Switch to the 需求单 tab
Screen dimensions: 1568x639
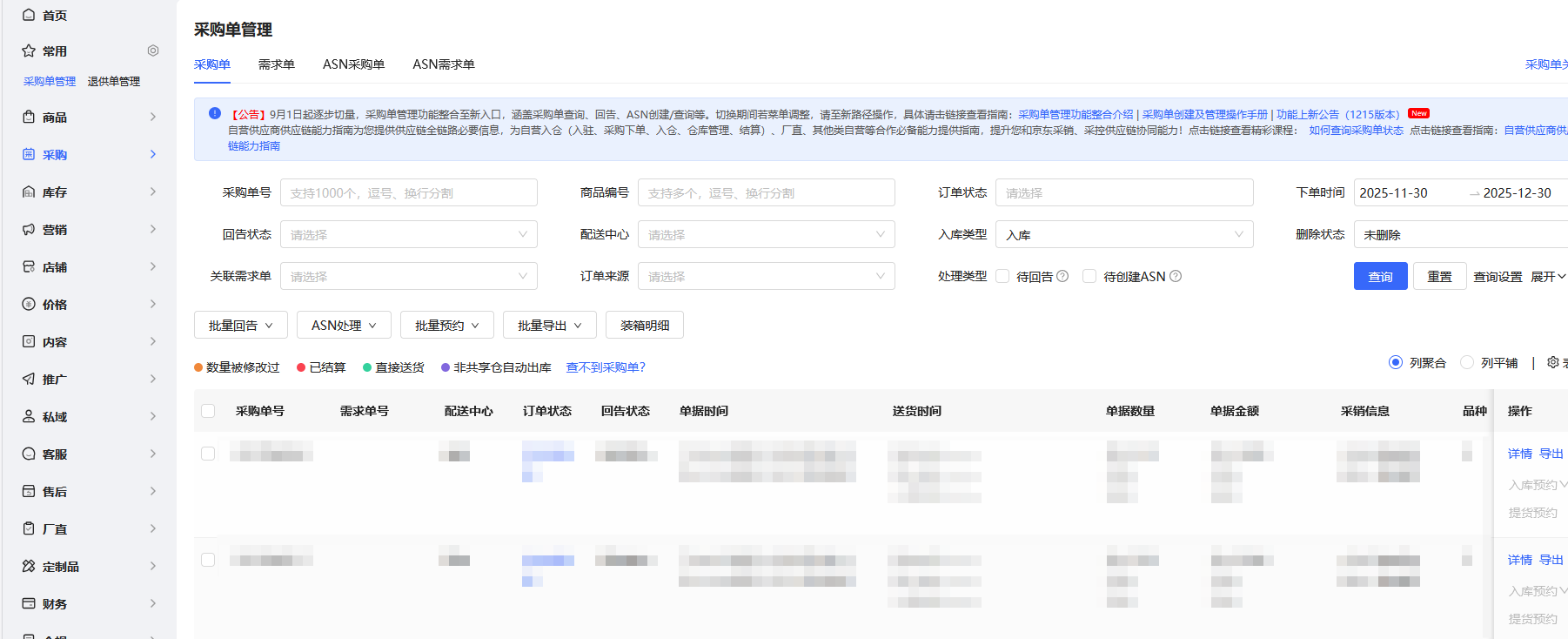pos(276,64)
